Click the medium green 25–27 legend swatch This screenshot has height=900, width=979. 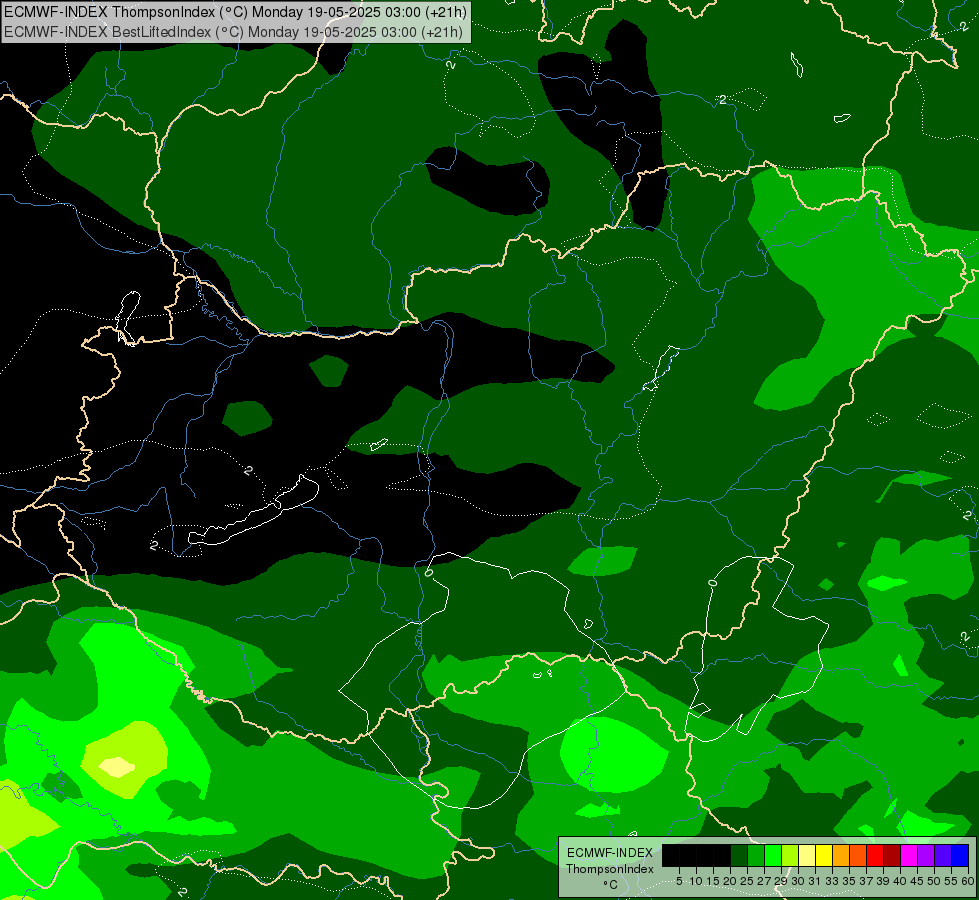(756, 855)
